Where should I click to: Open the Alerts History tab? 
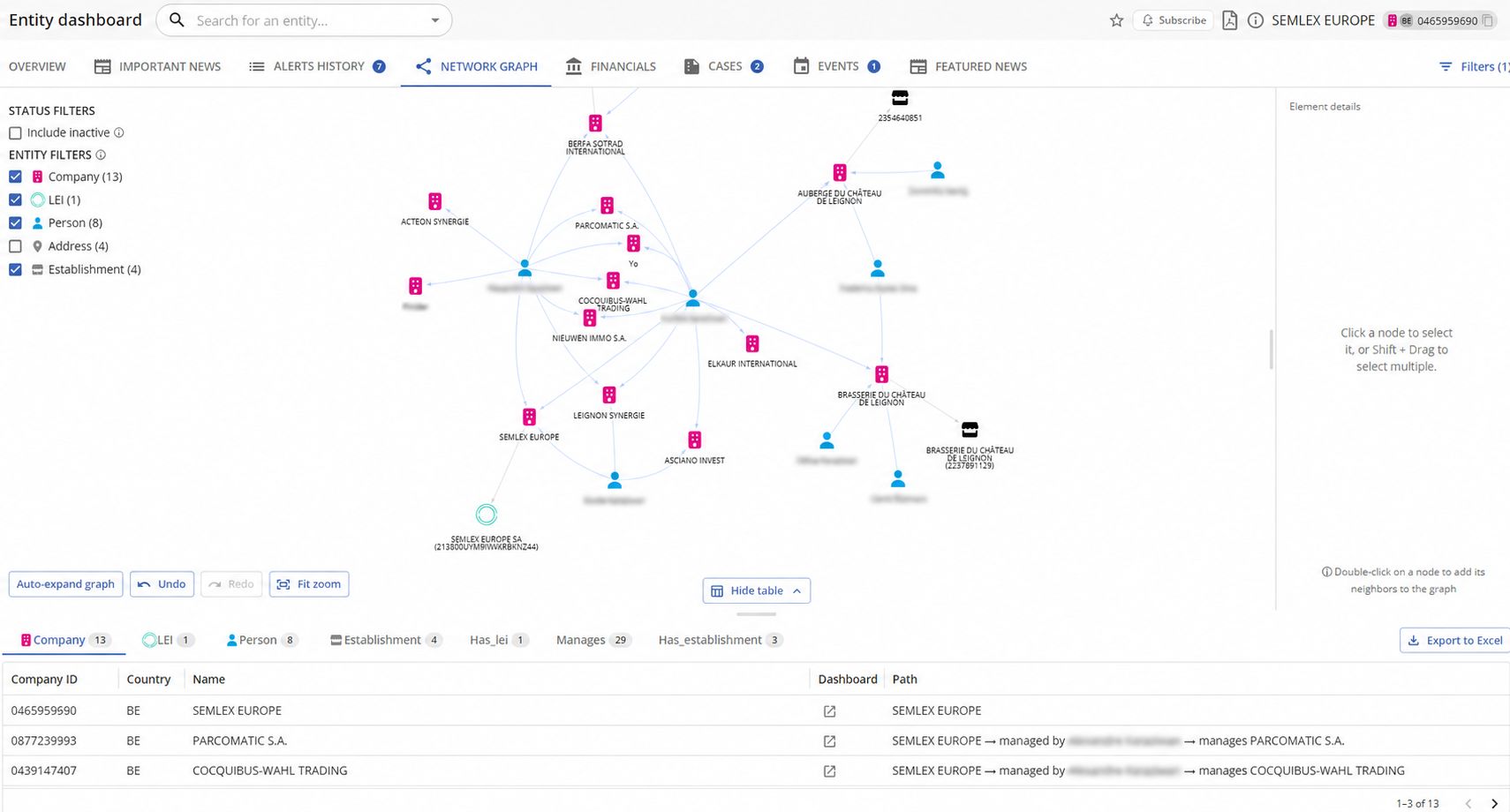coord(317,66)
